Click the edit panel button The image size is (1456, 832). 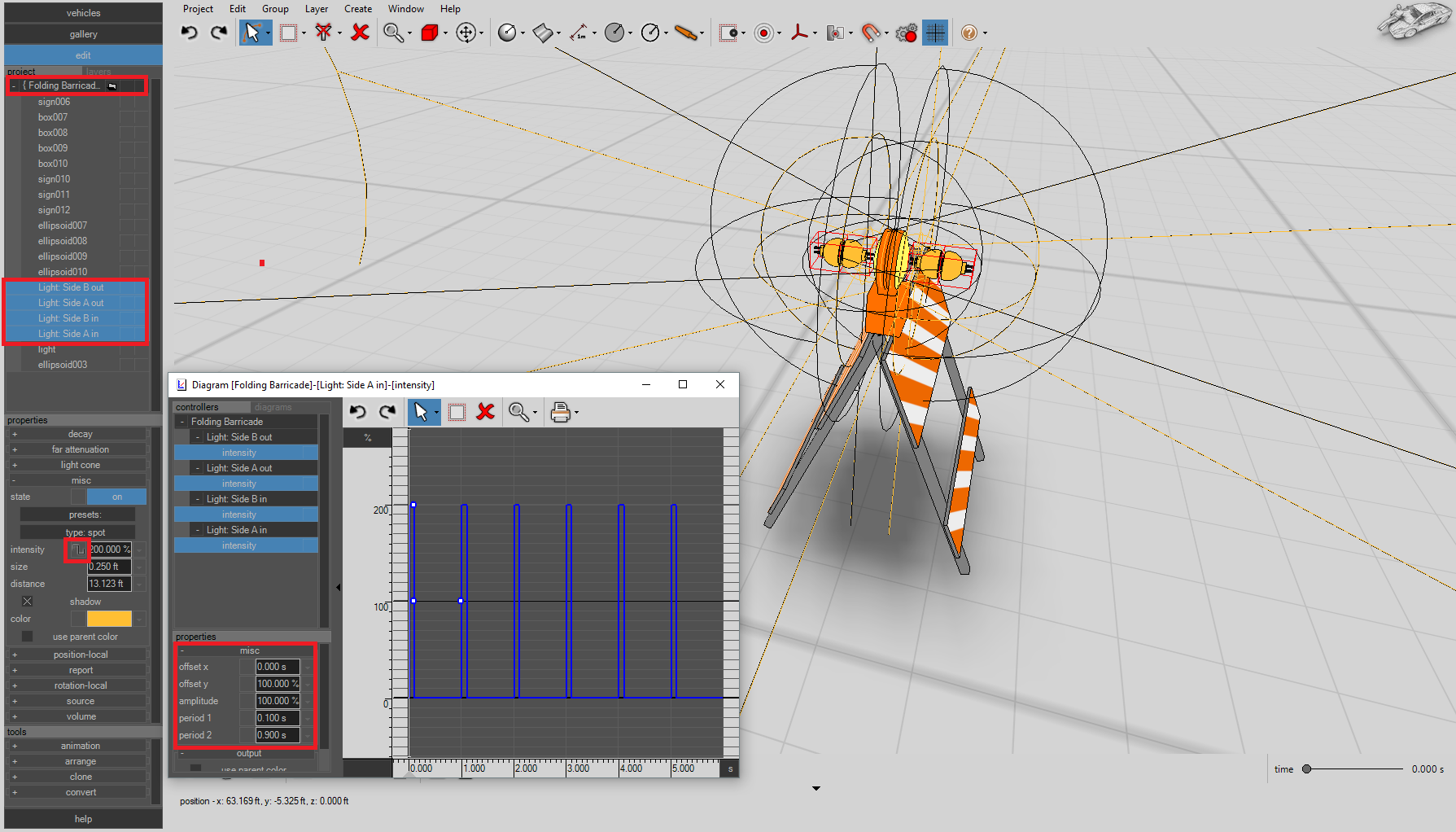[83, 55]
